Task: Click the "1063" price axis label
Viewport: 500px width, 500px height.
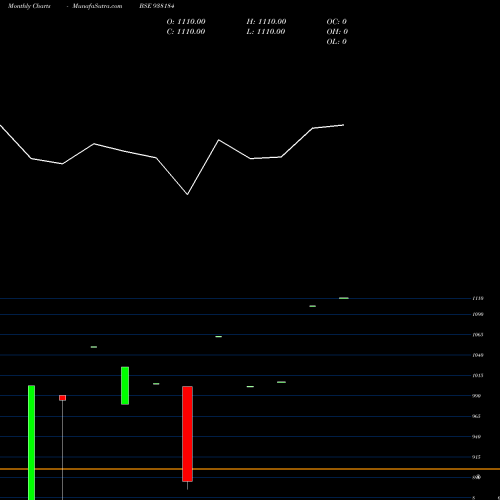Action: point(478,335)
